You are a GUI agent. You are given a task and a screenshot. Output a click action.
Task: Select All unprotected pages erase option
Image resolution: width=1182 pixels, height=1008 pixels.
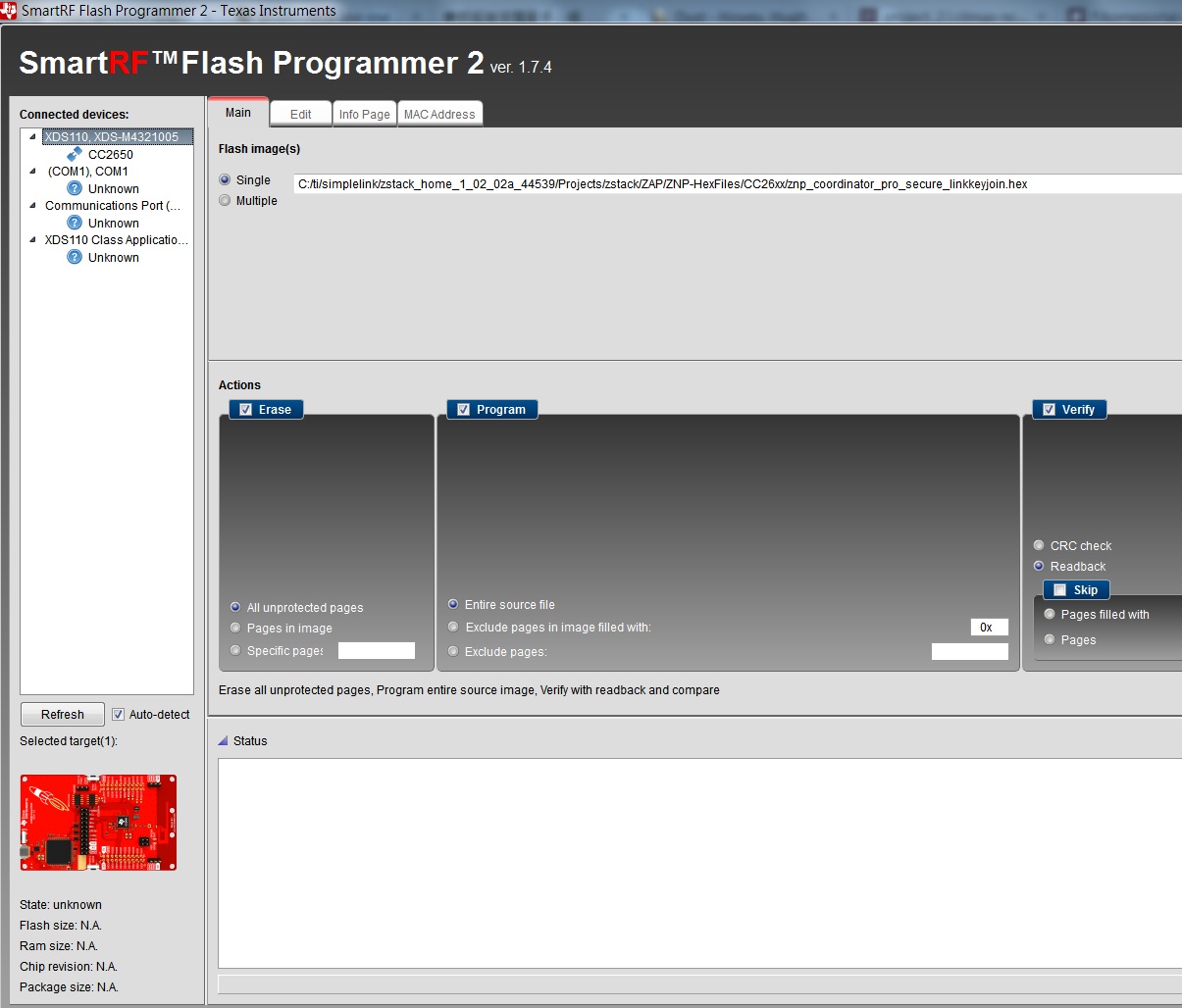[x=235, y=608]
